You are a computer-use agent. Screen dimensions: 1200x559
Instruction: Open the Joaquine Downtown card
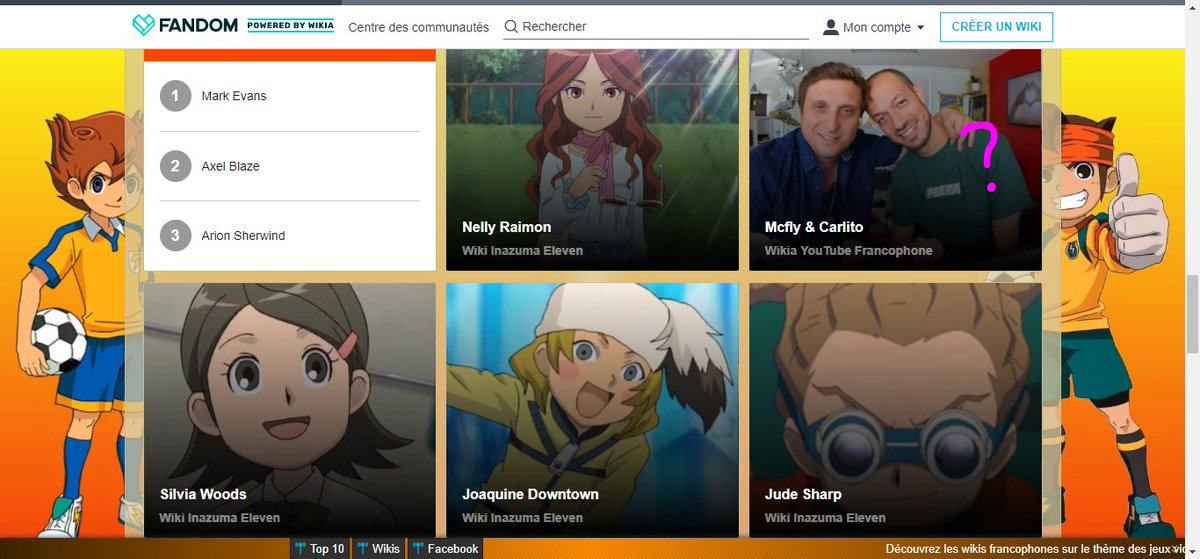tap(592, 410)
